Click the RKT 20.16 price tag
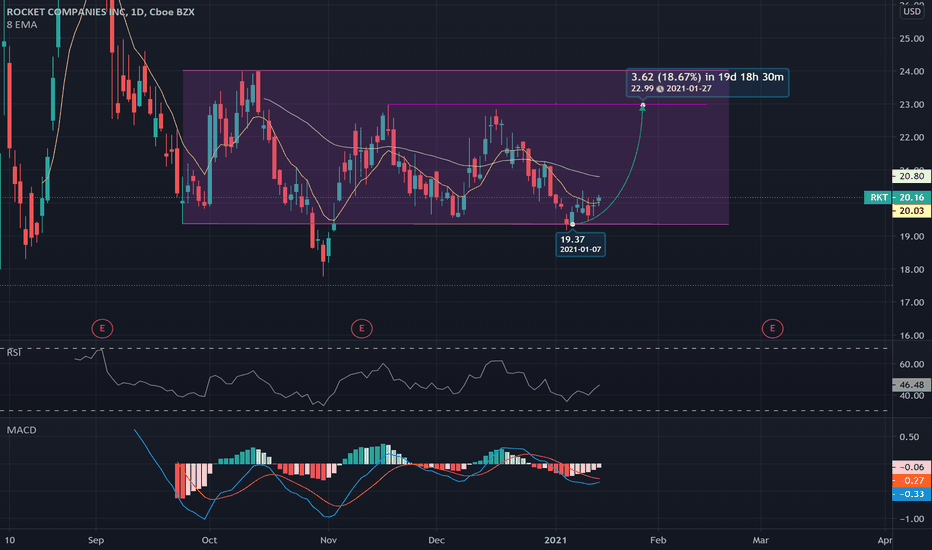Screen dimensions: 932x550 point(898,197)
